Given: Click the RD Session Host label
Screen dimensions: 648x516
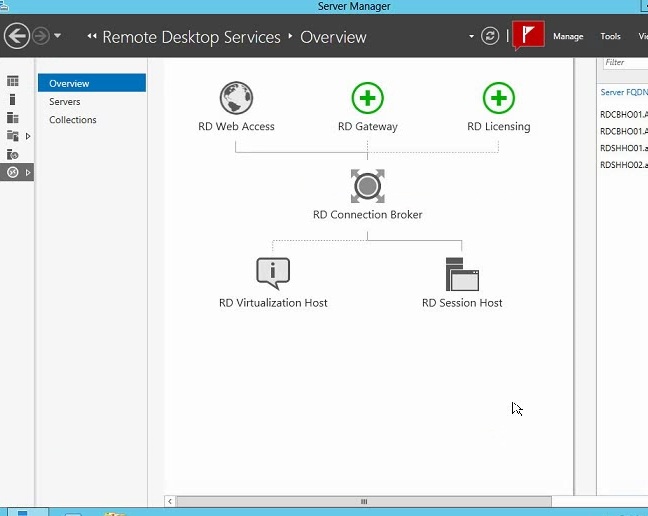Looking at the screenshot, I should [462, 303].
